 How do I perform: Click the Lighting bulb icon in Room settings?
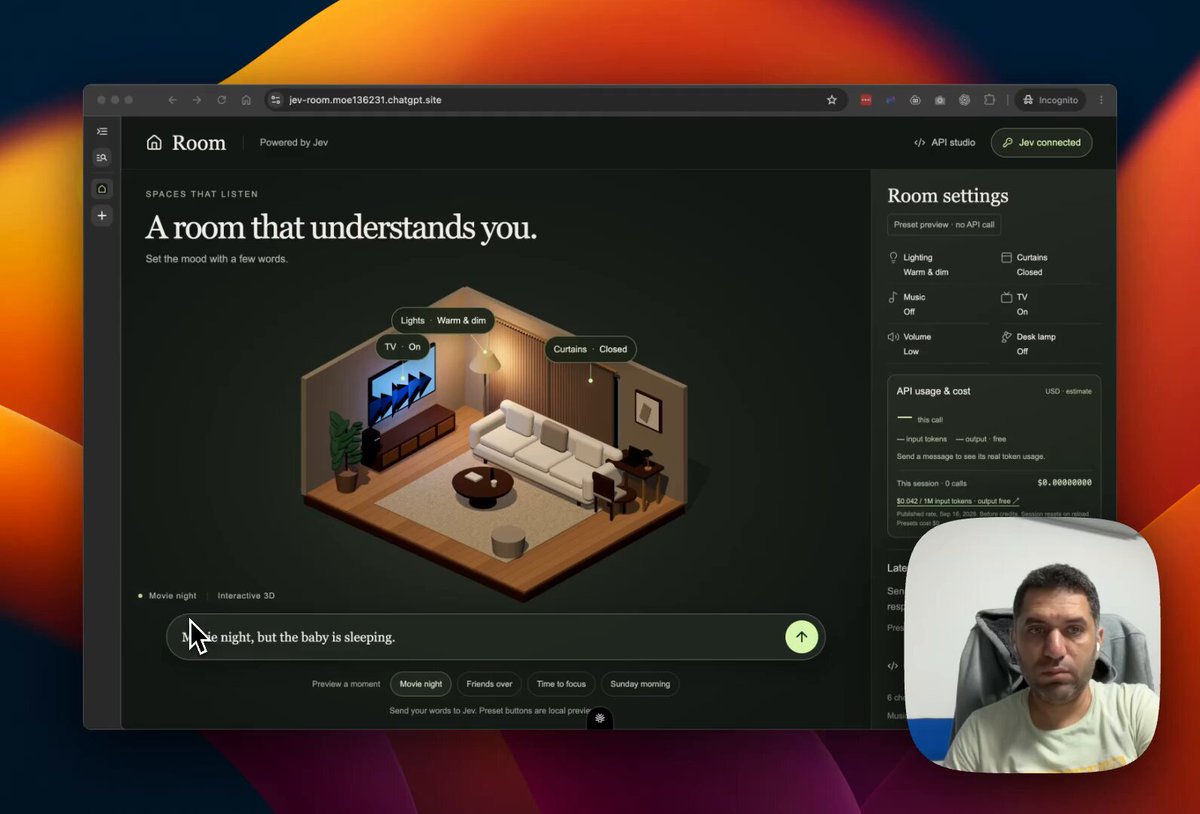[x=893, y=258]
